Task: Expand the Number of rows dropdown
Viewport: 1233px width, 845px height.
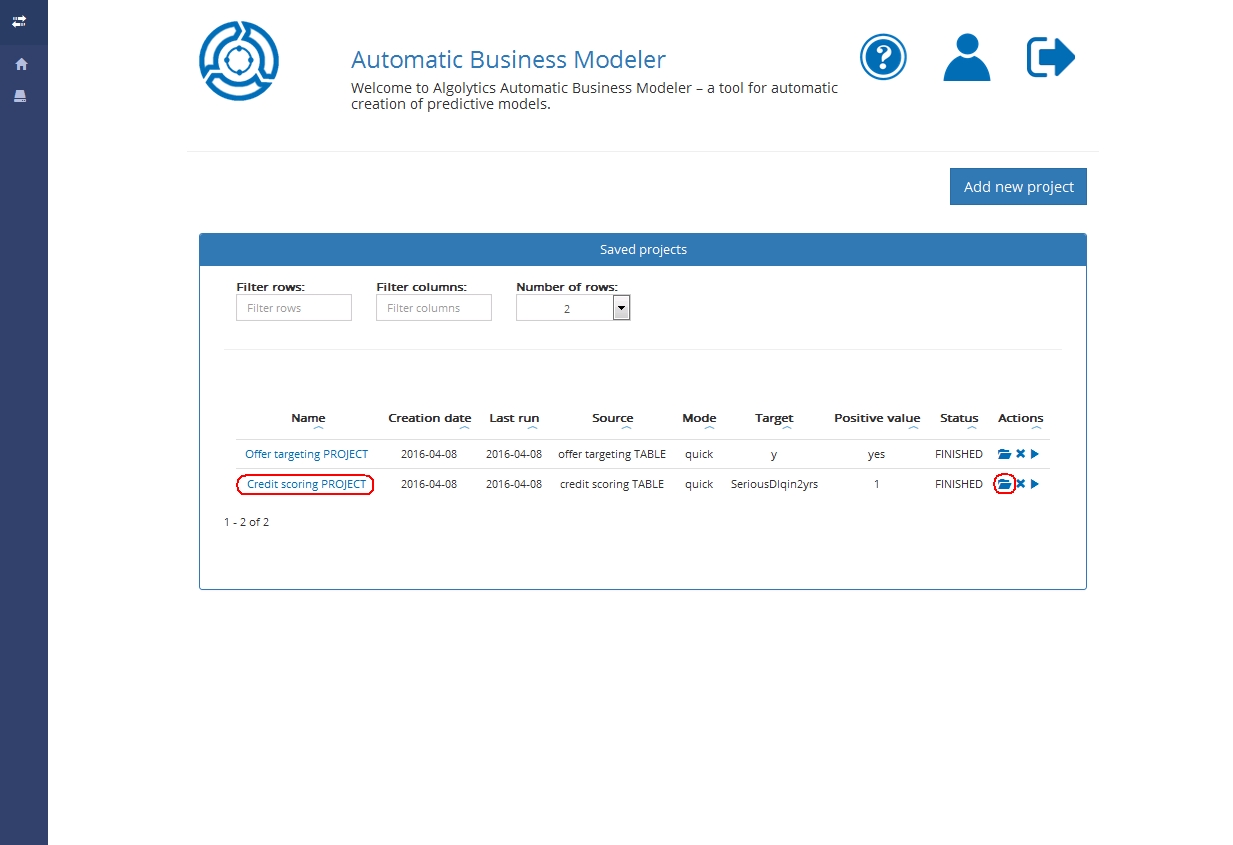Action: [x=621, y=308]
